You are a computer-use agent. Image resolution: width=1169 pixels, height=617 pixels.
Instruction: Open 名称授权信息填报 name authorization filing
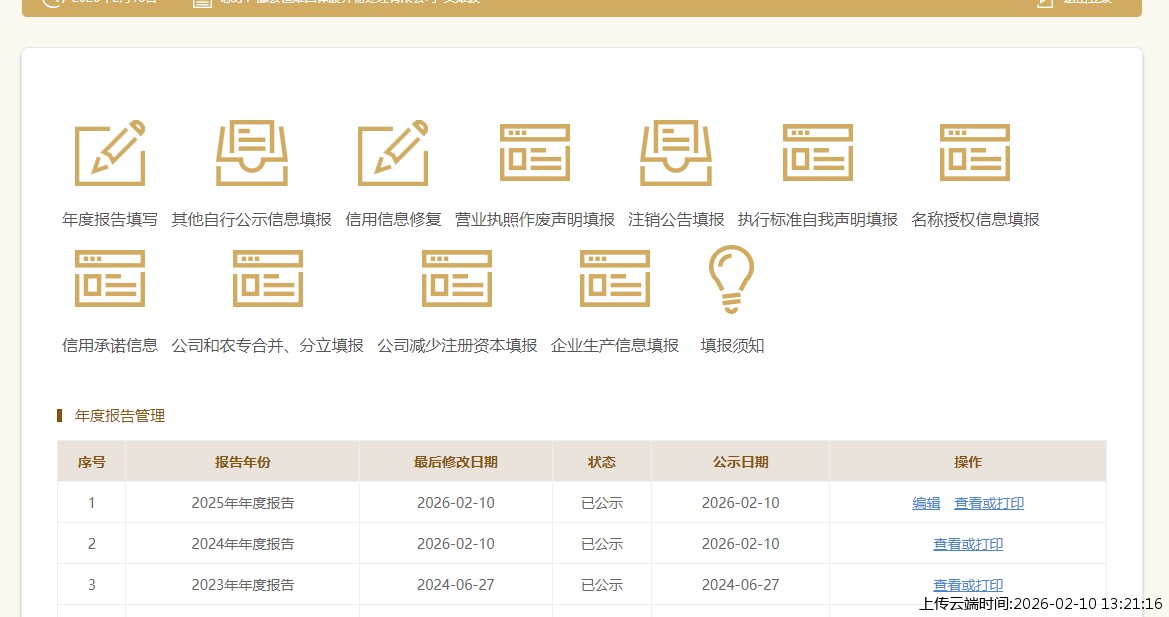coord(974,153)
